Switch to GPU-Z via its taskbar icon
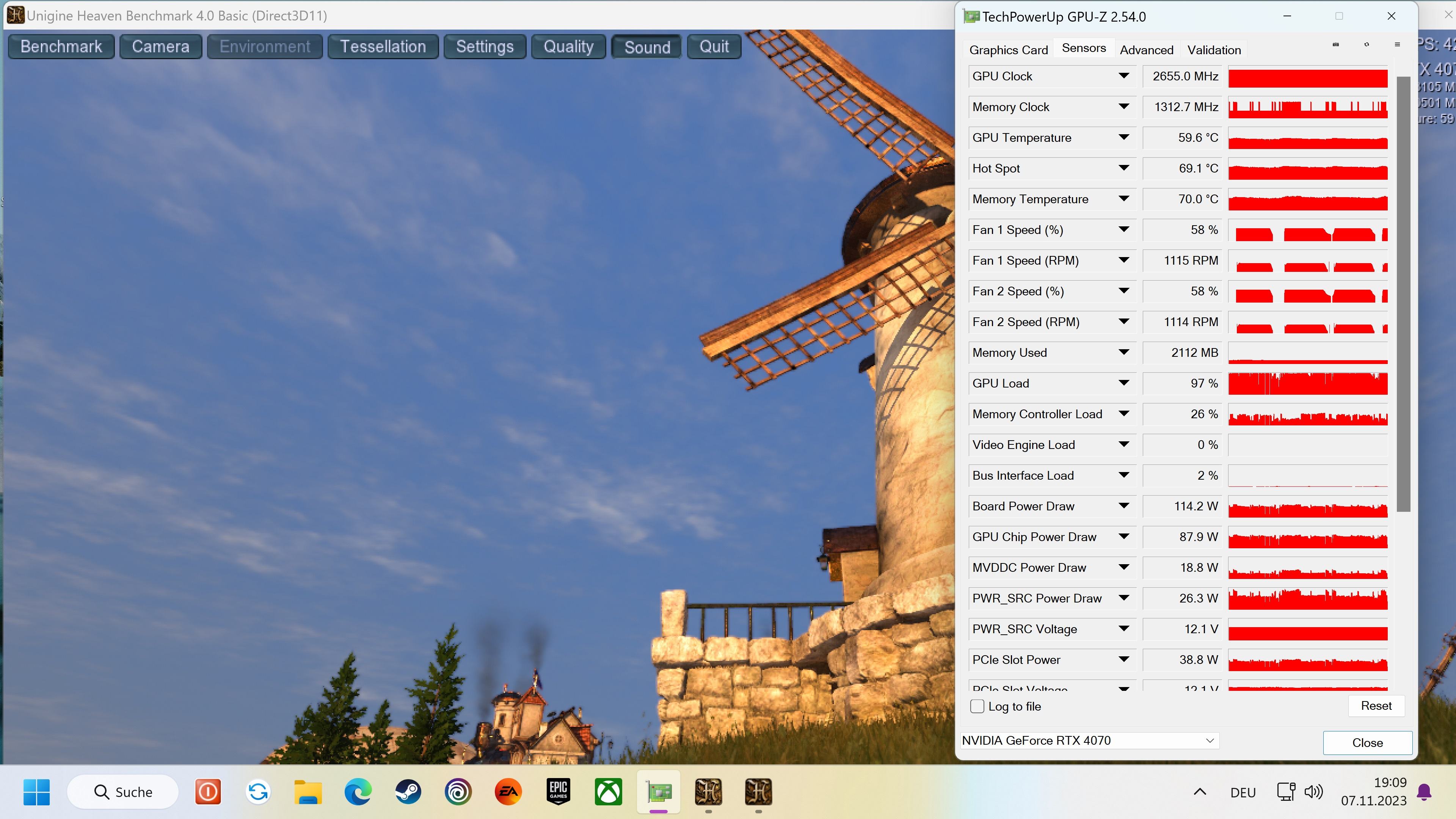 (659, 792)
